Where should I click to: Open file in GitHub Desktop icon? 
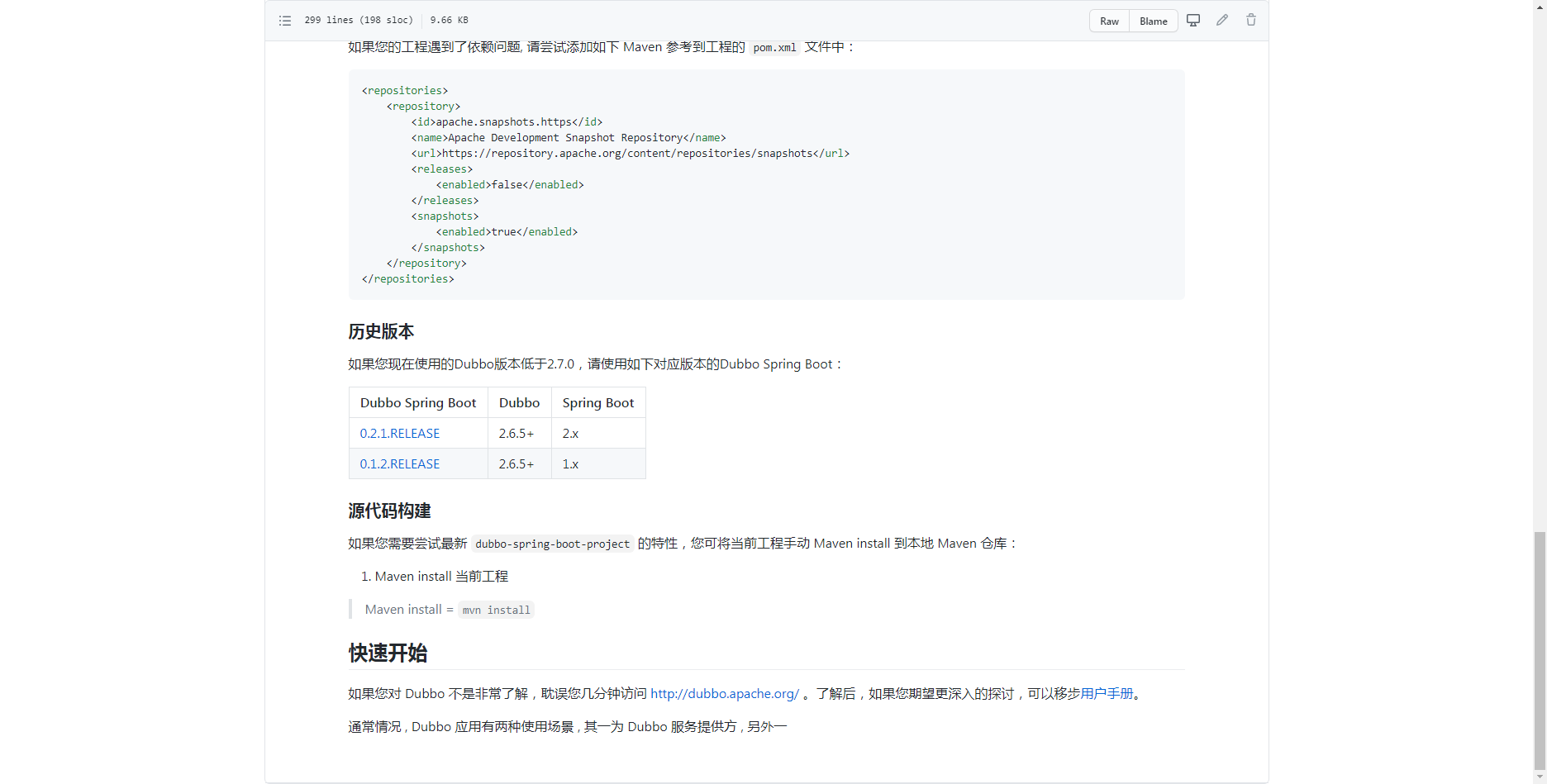[x=1193, y=20]
